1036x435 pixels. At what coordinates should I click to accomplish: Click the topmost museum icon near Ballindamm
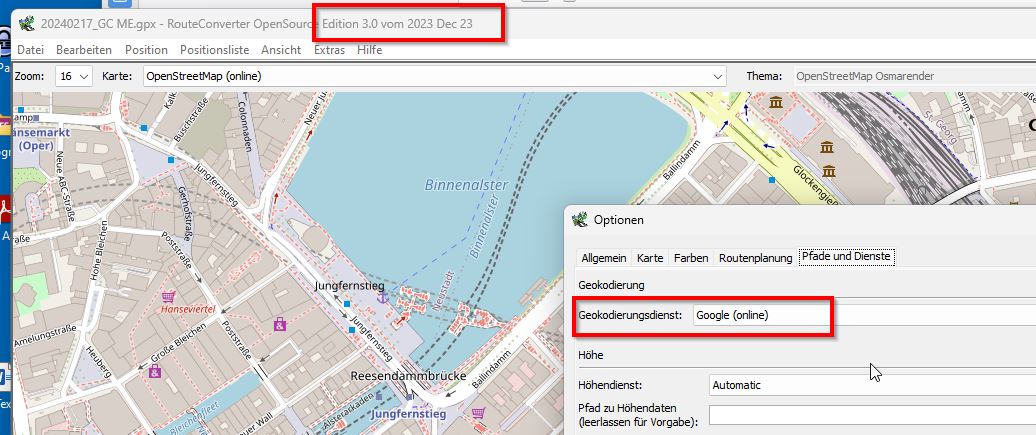click(777, 103)
